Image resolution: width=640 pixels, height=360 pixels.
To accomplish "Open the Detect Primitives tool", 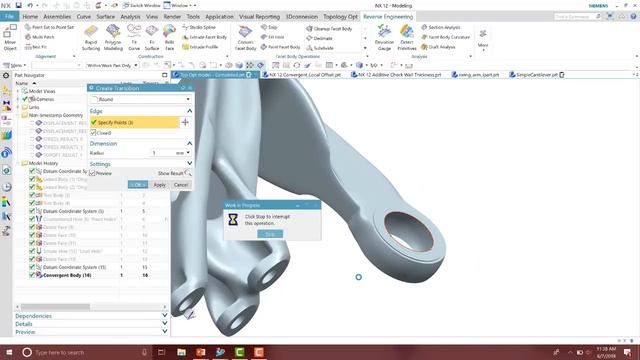I will coord(407,38).
